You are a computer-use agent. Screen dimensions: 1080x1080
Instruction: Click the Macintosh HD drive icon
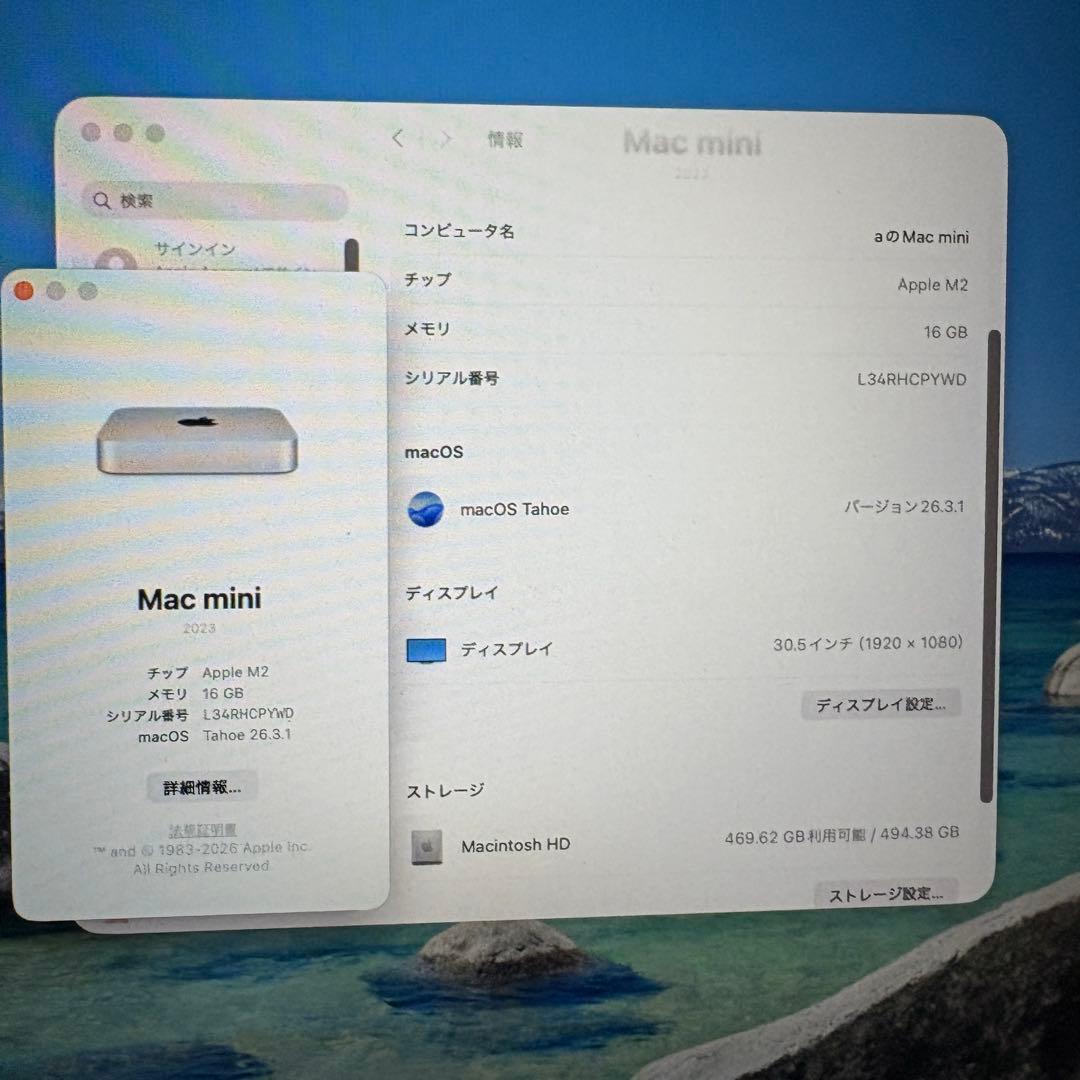pyautogui.click(x=426, y=847)
